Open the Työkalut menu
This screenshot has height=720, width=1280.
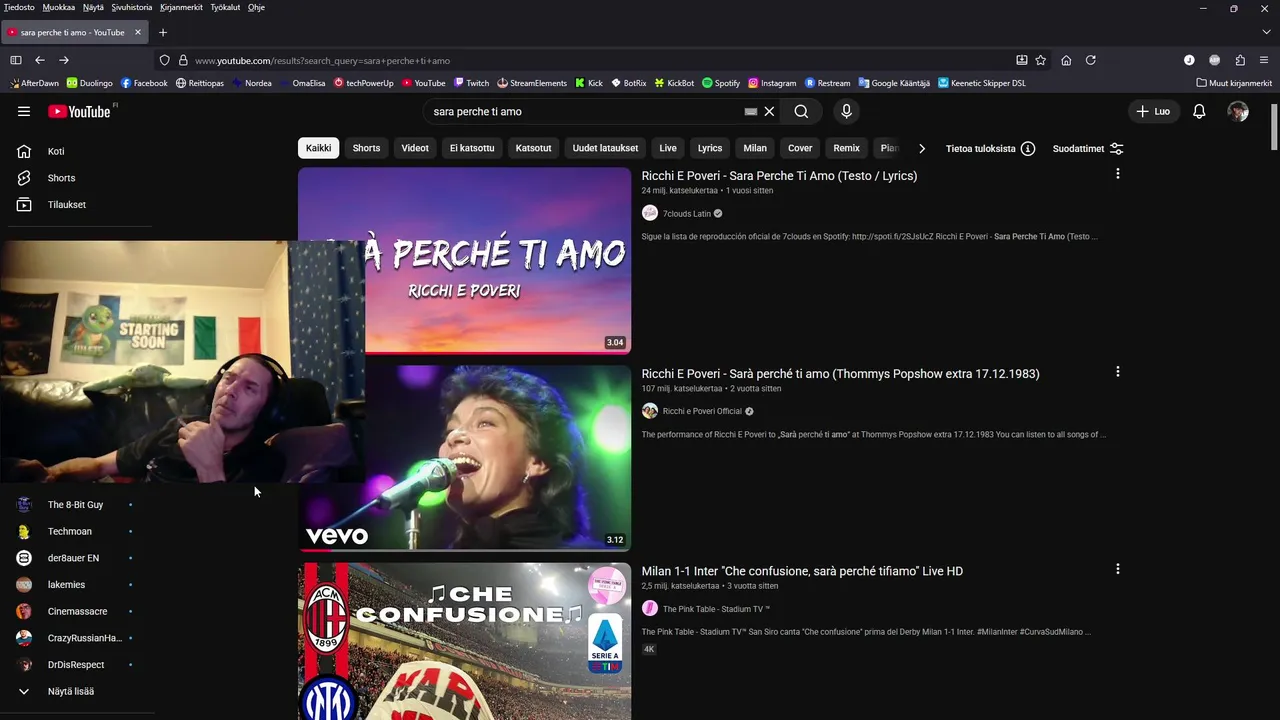click(x=225, y=7)
